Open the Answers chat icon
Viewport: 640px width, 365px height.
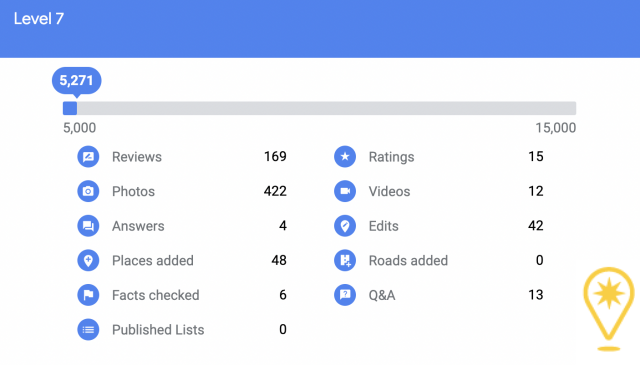point(88,226)
